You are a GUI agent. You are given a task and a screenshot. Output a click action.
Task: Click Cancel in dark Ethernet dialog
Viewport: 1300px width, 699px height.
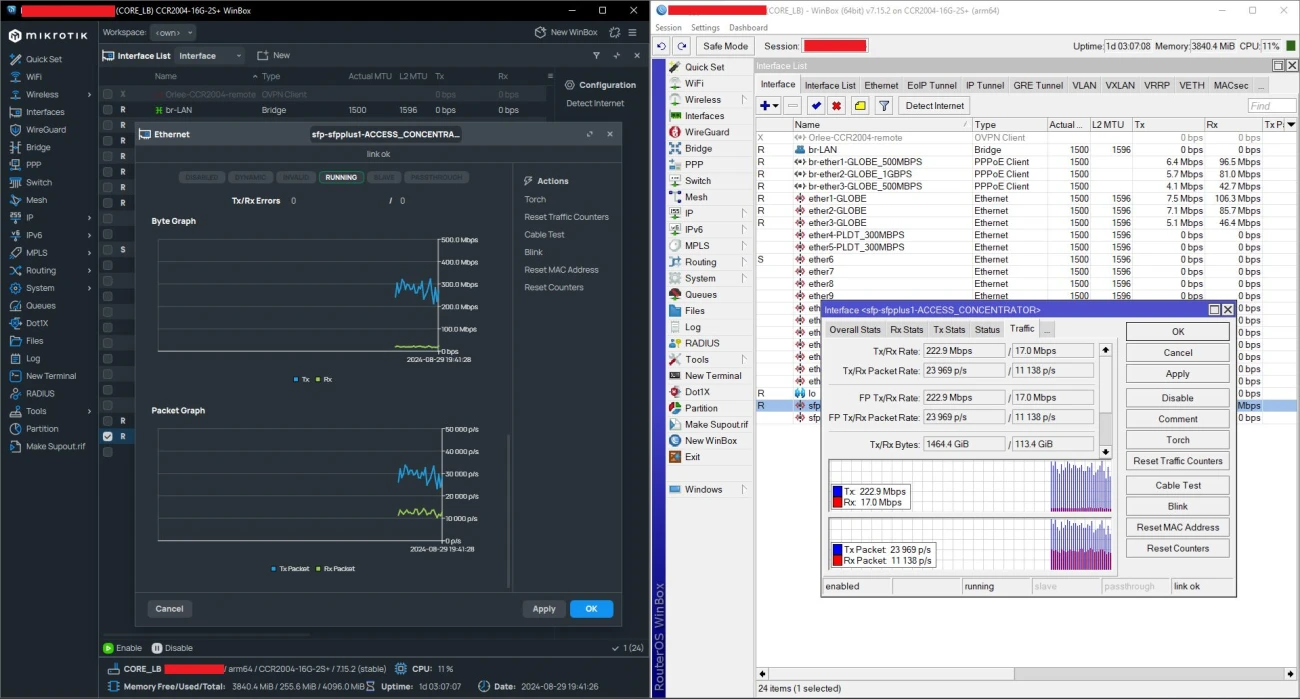pos(169,608)
